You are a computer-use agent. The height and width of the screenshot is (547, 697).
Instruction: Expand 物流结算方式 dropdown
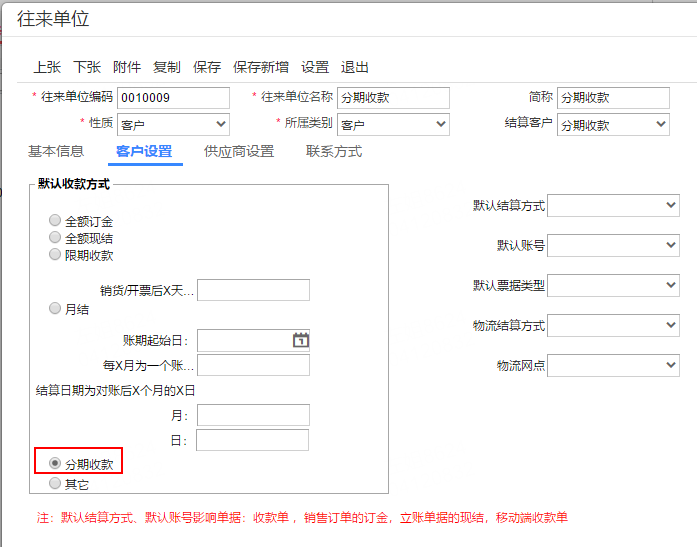tap(613, 325)
